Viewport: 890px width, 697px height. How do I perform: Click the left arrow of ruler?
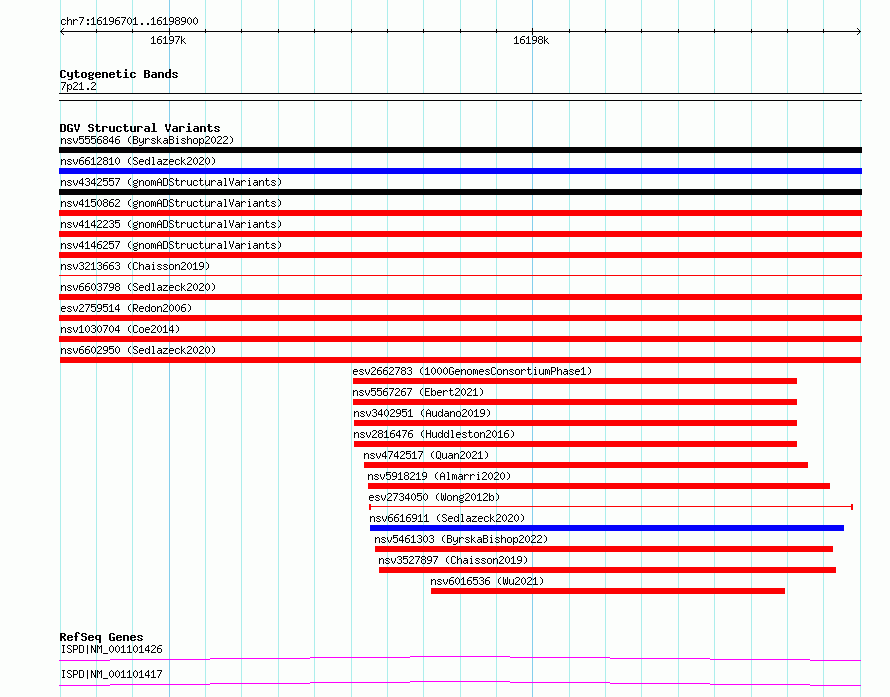(62, 32)
